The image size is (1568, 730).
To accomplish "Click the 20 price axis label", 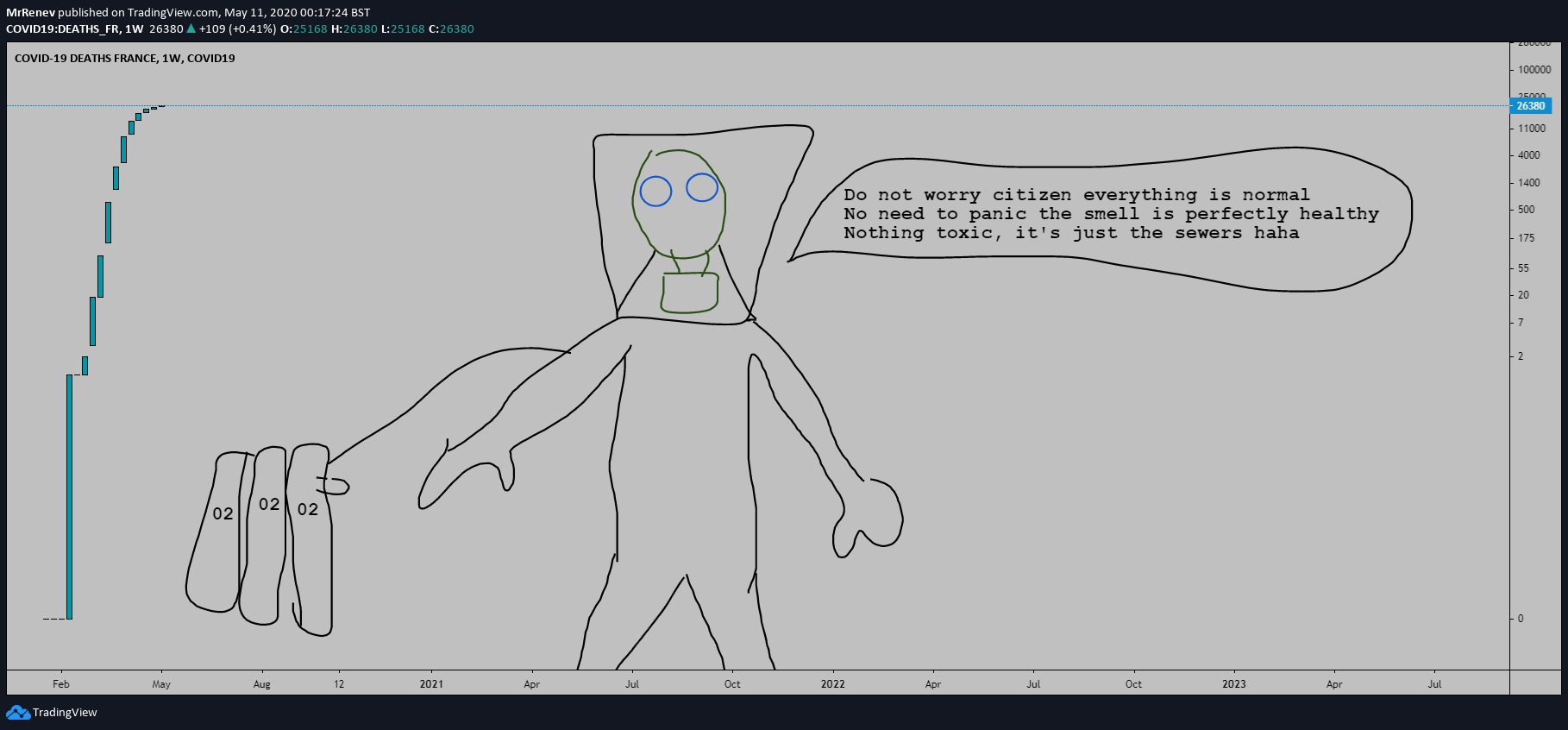I will (x=1524, y=295).
